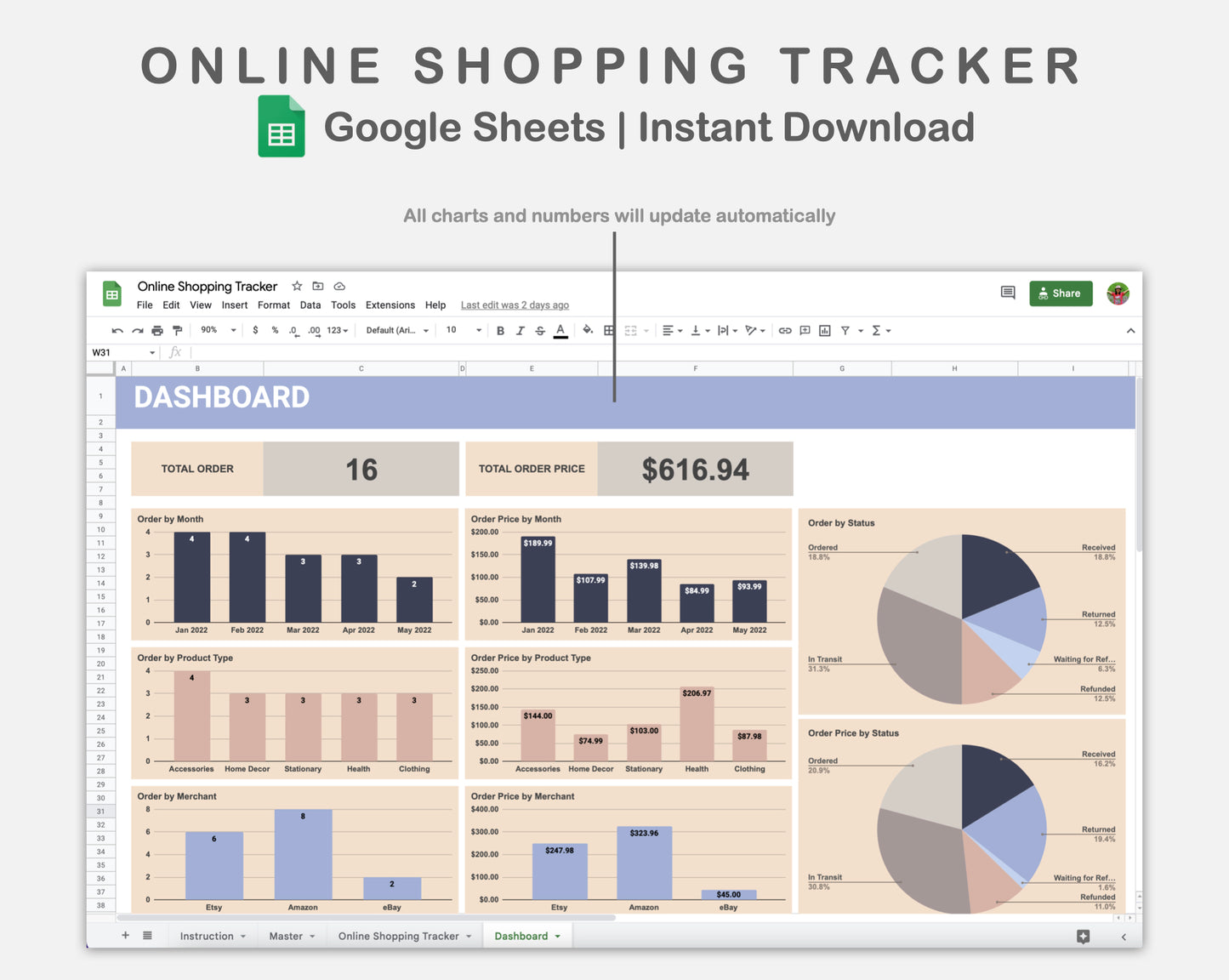Click the Fill color paint bucket icon
Image resolution: width=1229 pixels, height=980 pixels.
pos(588,330)
